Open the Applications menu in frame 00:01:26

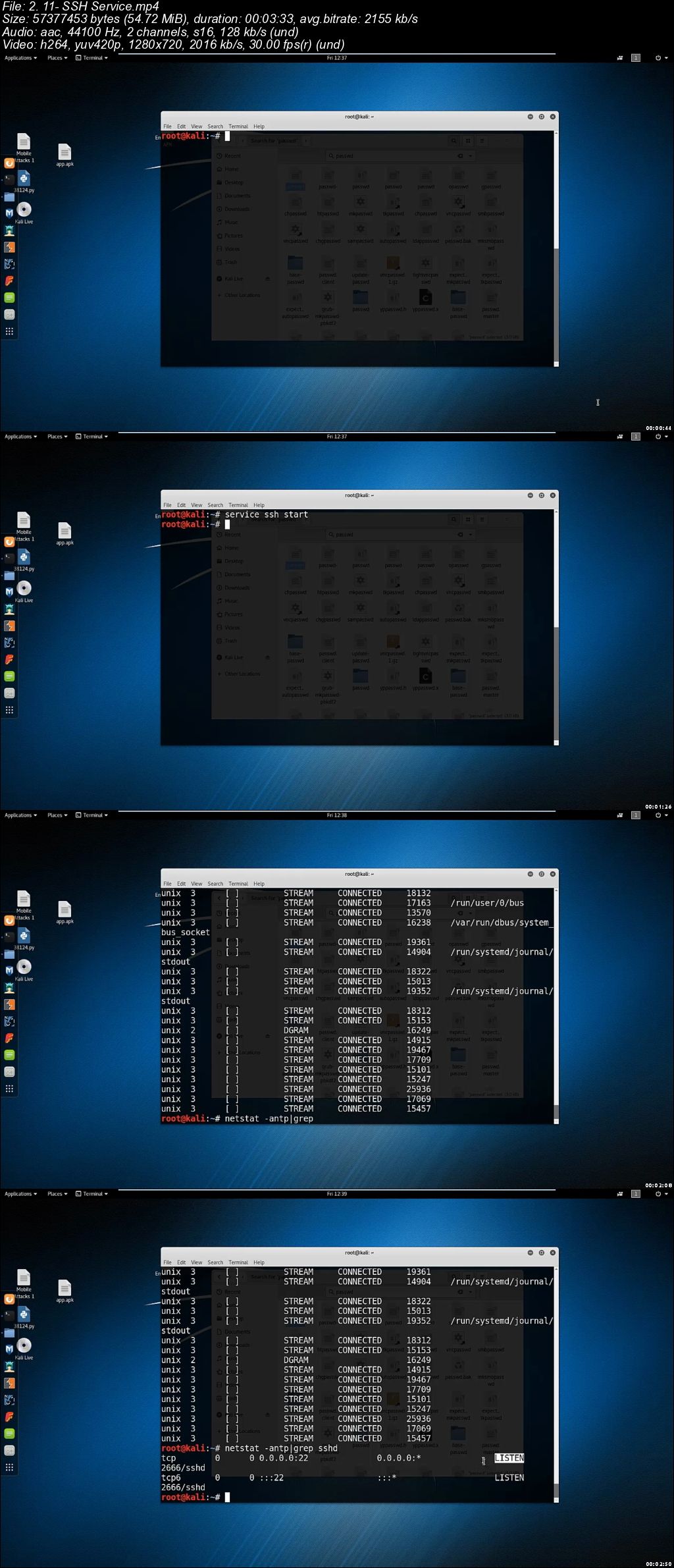coord(20,437)
